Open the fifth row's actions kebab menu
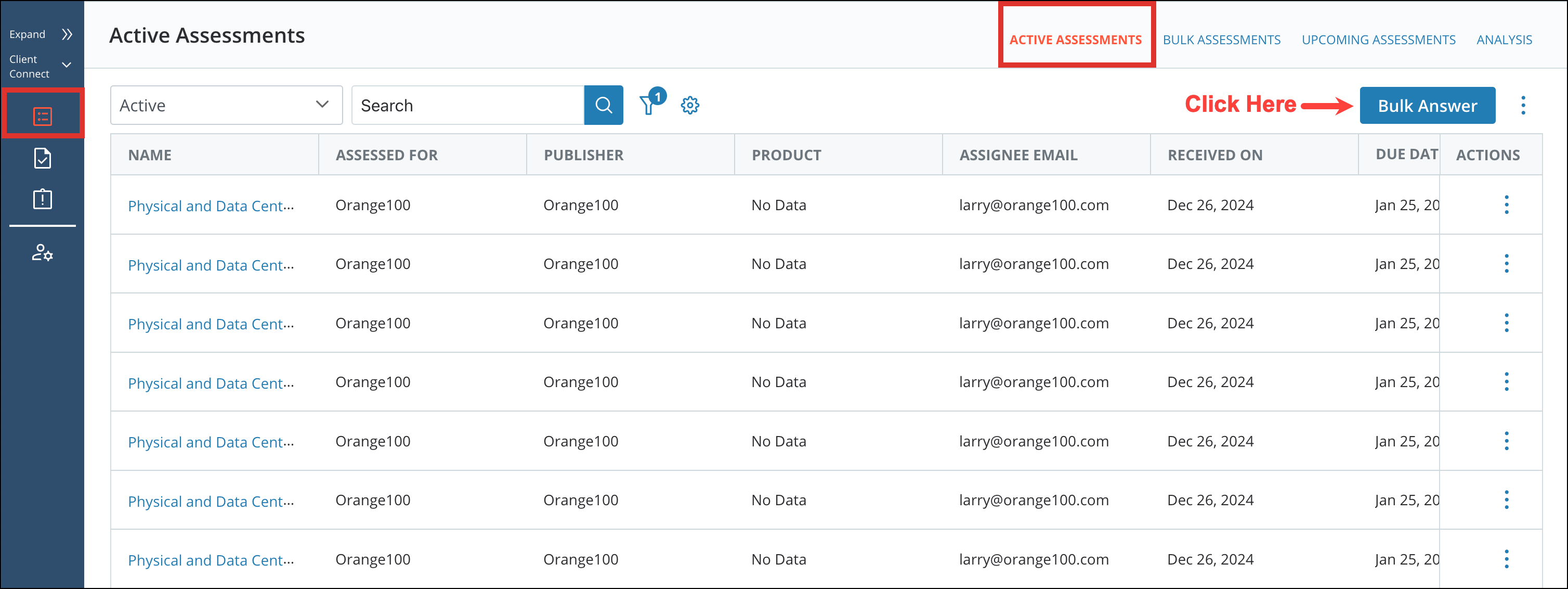This screenshot has width=1568, height=589. (x=1506, y=441)
